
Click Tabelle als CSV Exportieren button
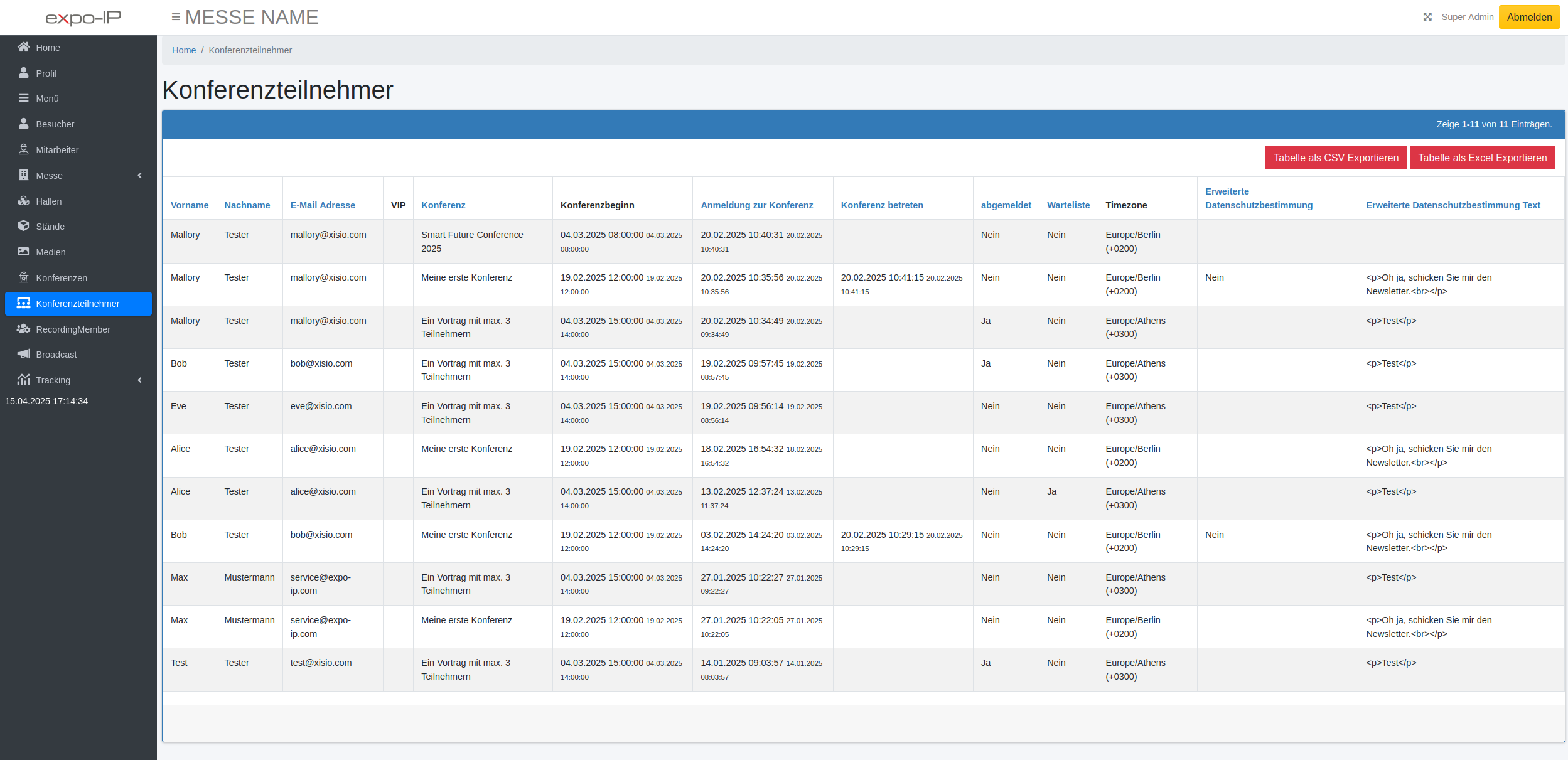1336,158
